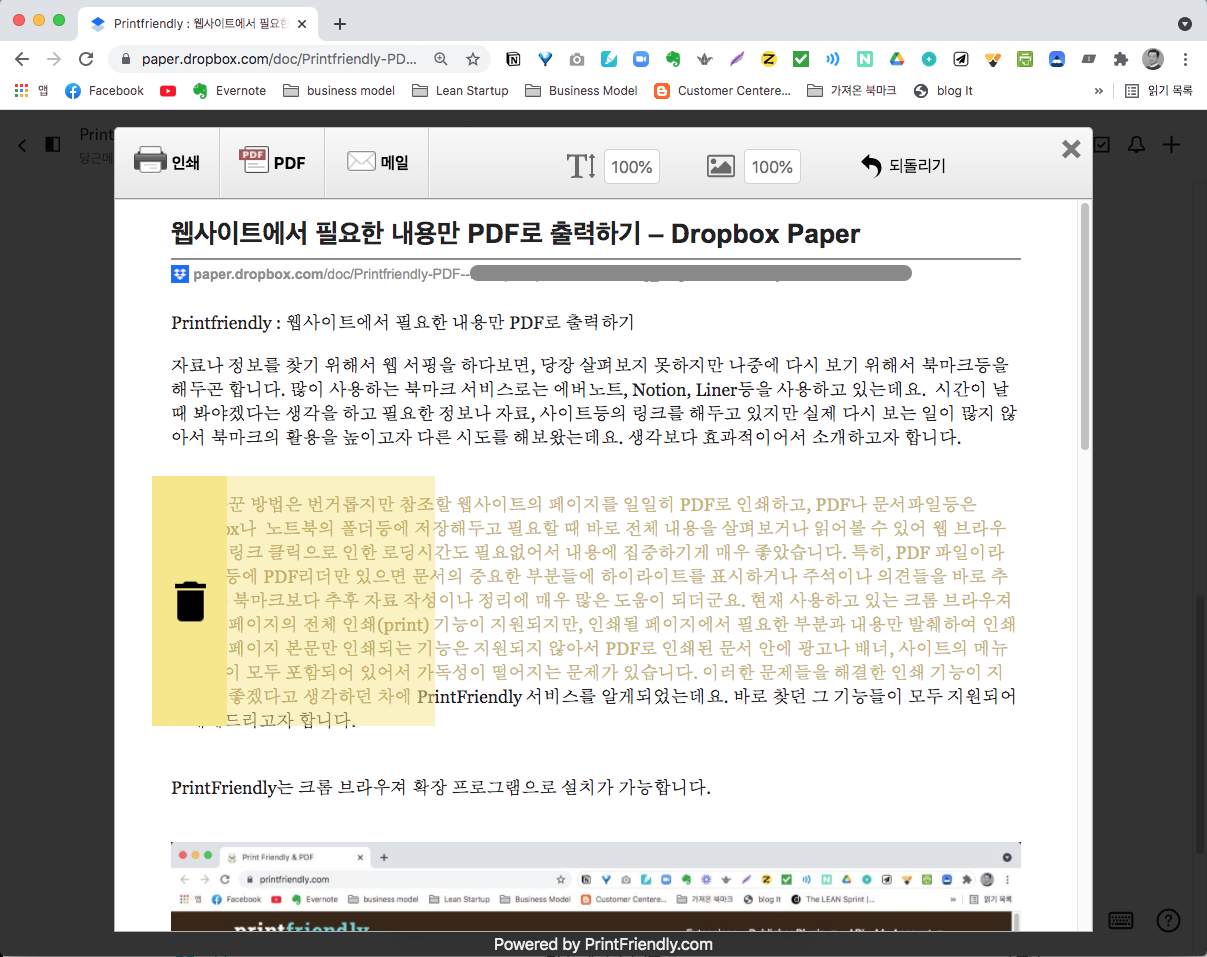Click the Google Drive extension icon
1207x957 pixels.
tap(897, 59)
